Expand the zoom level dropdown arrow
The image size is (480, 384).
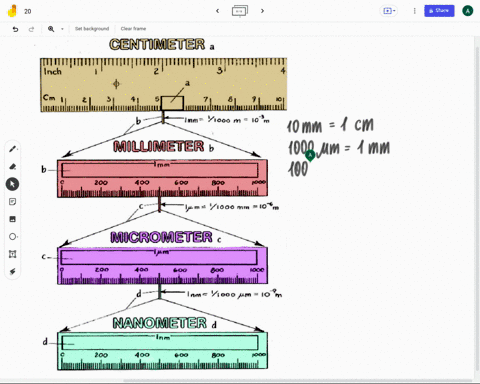62,29
